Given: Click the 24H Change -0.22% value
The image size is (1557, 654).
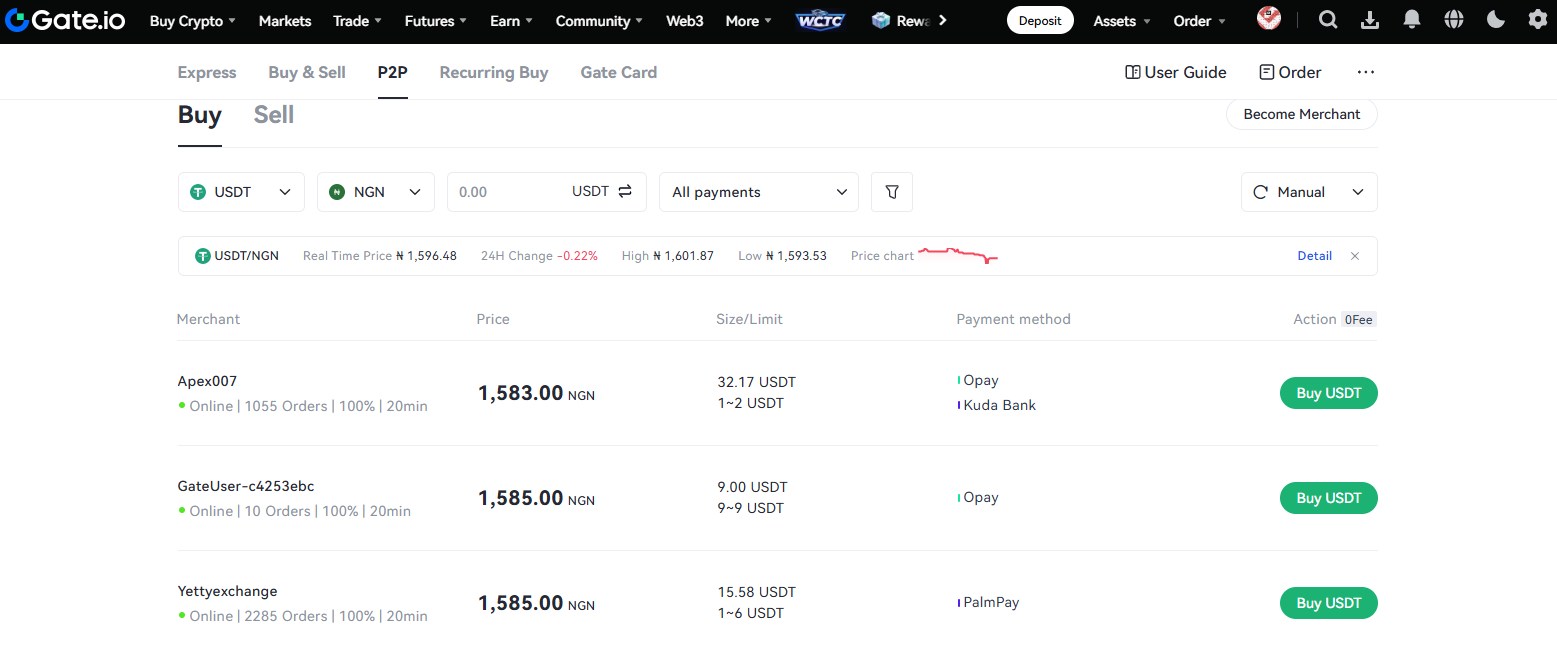Looking at the screenshot, I should 577,256.
